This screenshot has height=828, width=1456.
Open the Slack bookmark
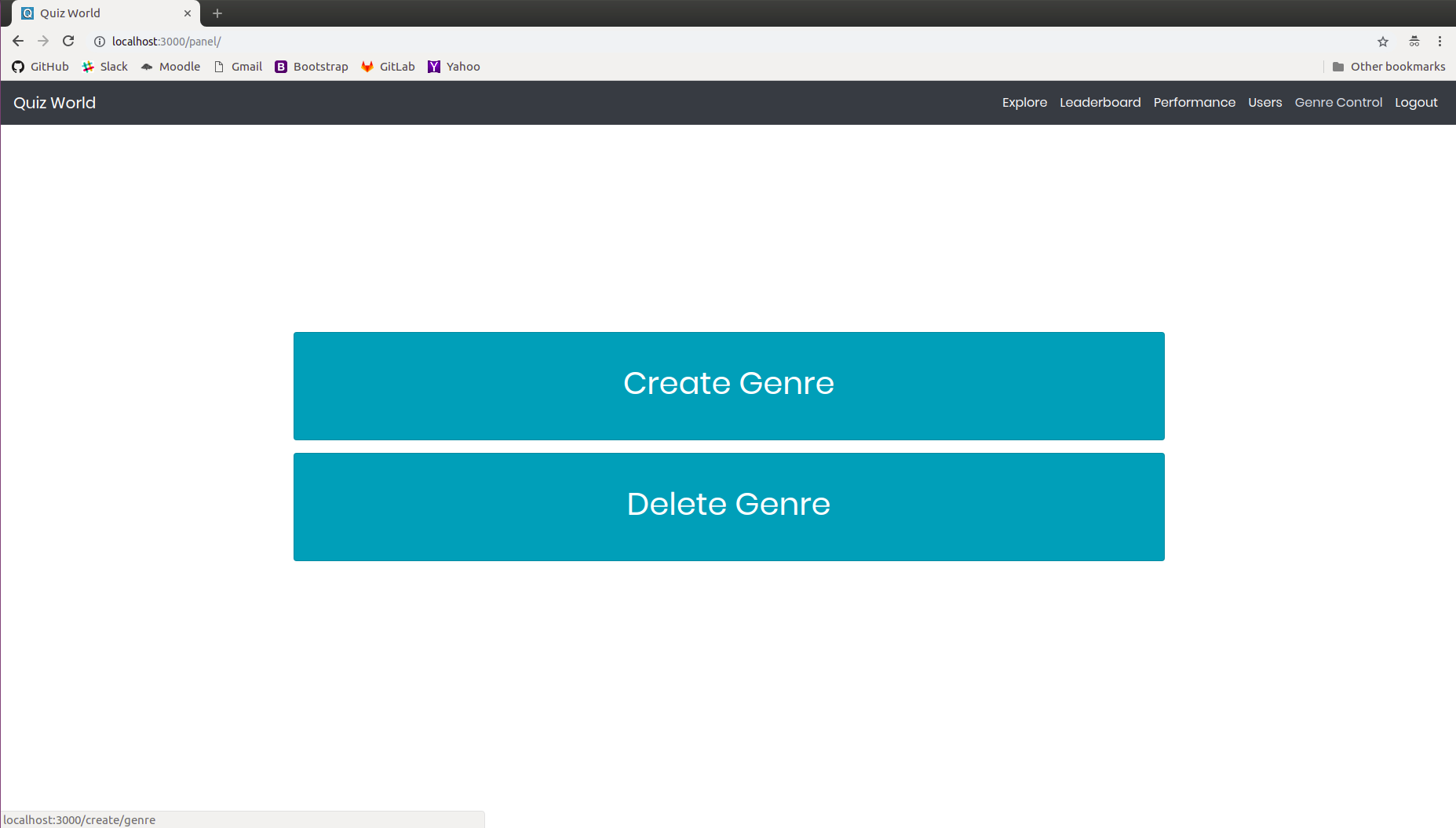pos(105,67)
